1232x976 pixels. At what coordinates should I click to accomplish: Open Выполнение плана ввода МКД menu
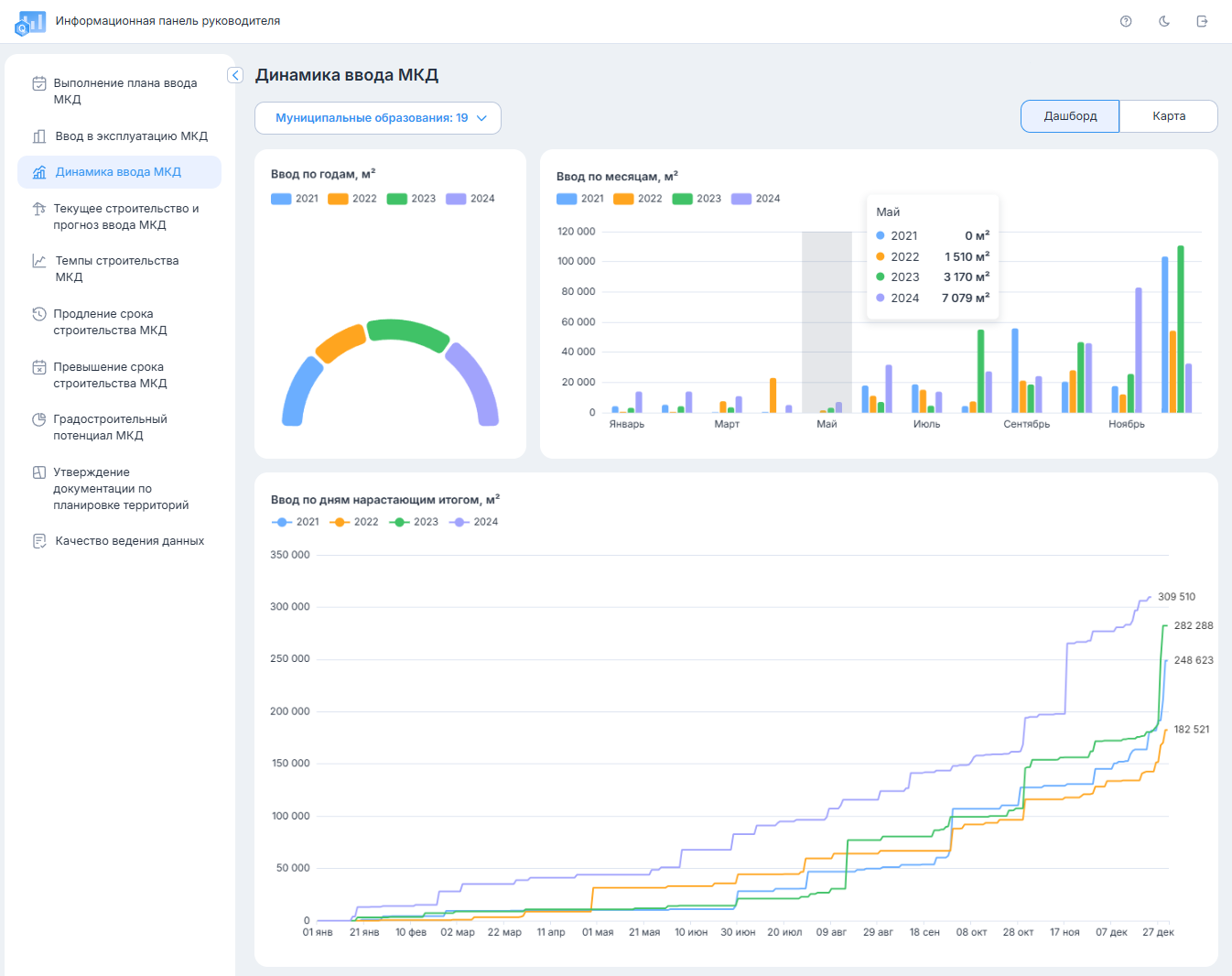point(119,92)
